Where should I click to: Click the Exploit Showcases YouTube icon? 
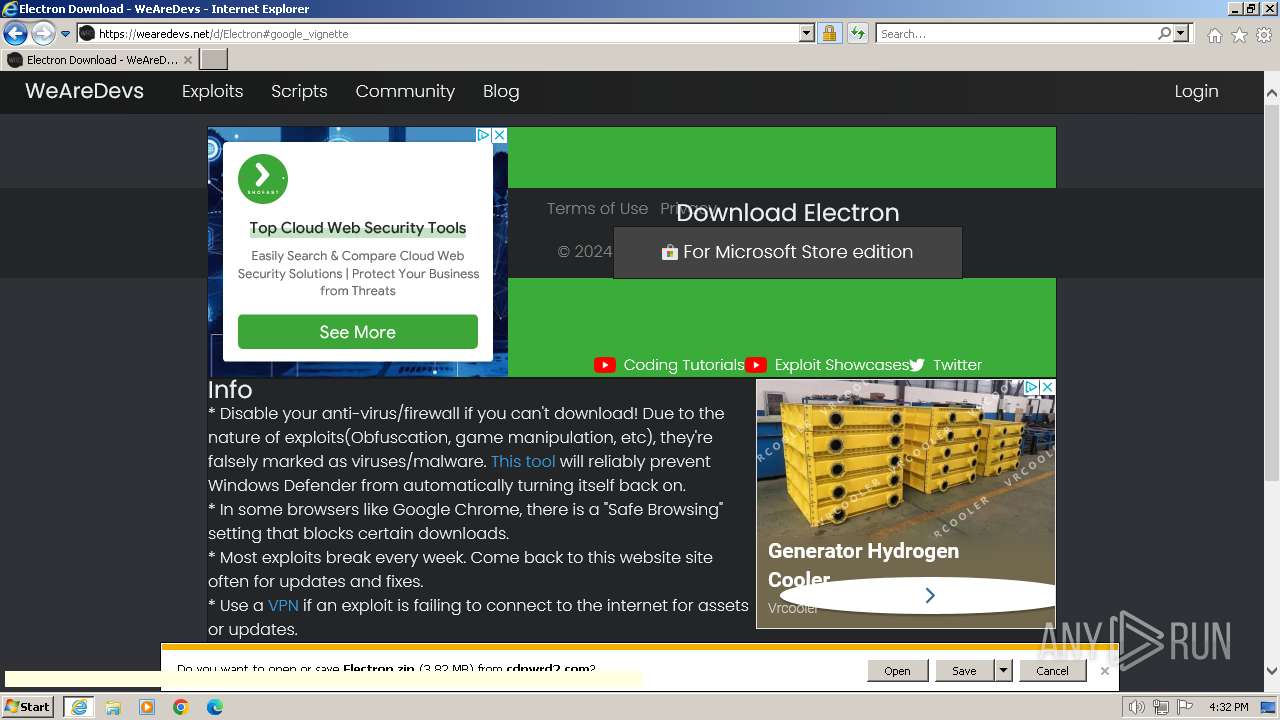tap(756, 365)
